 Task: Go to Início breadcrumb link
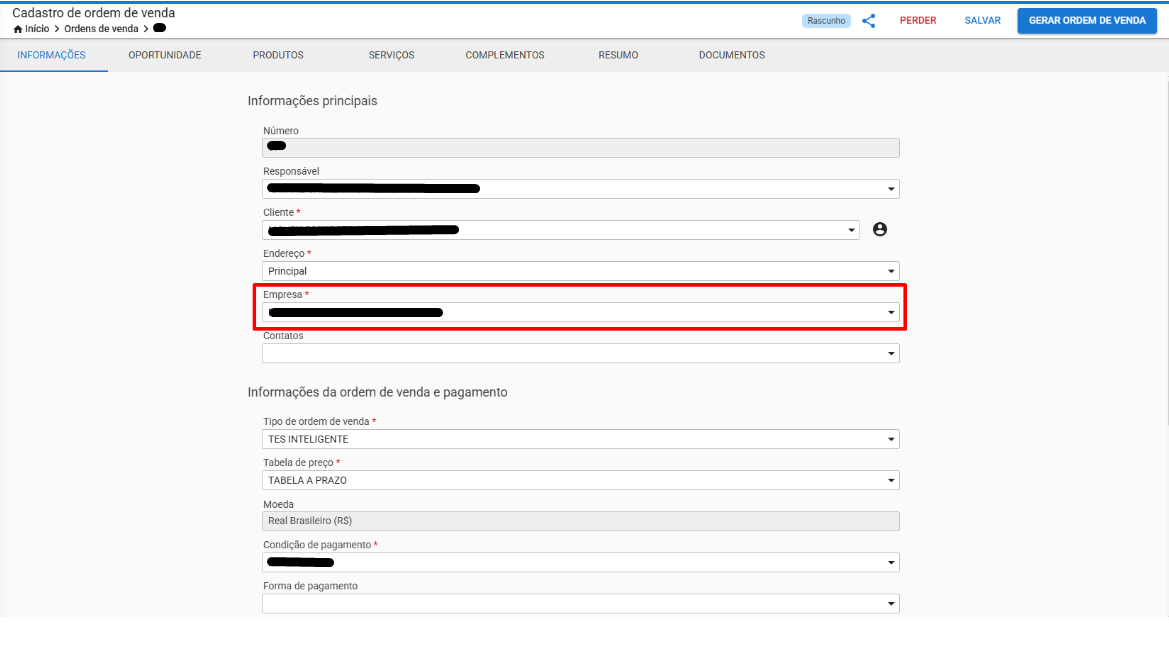(x=37, y=29)
